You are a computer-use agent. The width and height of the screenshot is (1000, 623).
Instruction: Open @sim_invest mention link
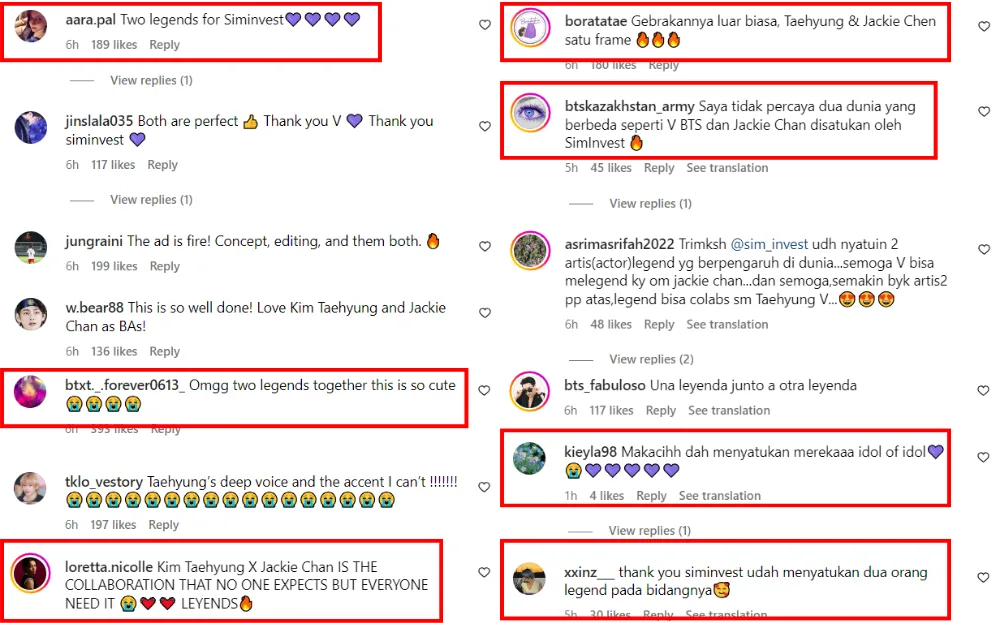(769, 244)
